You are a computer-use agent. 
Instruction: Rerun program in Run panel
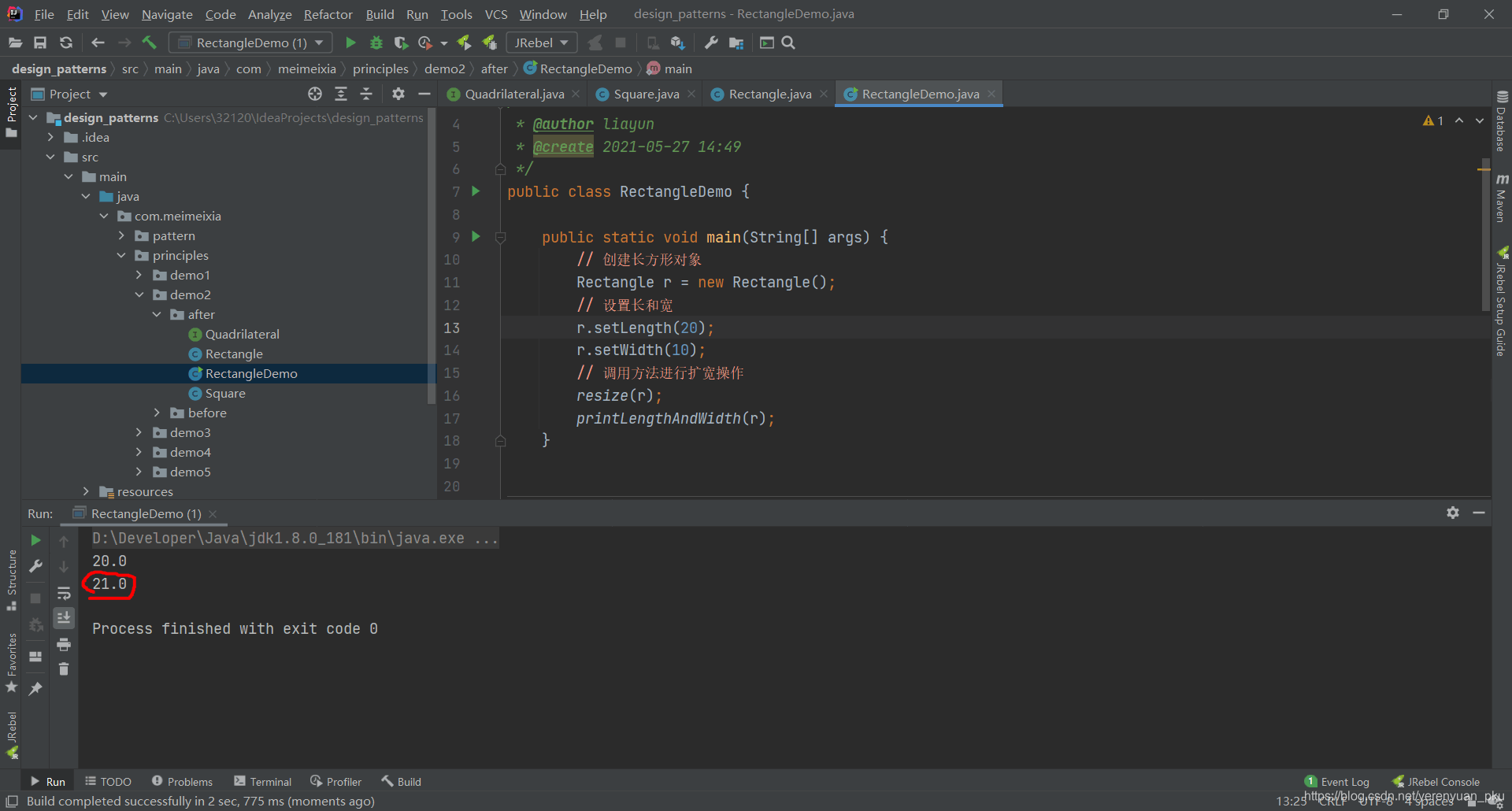pyautogui.click(x=35, y=540)
